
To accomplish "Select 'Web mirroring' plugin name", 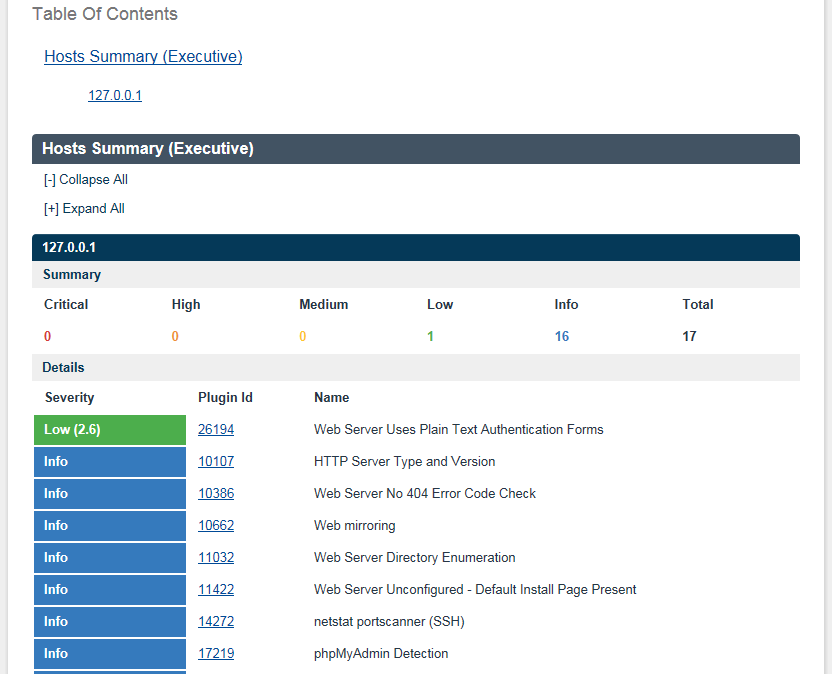I will (354, 525).
